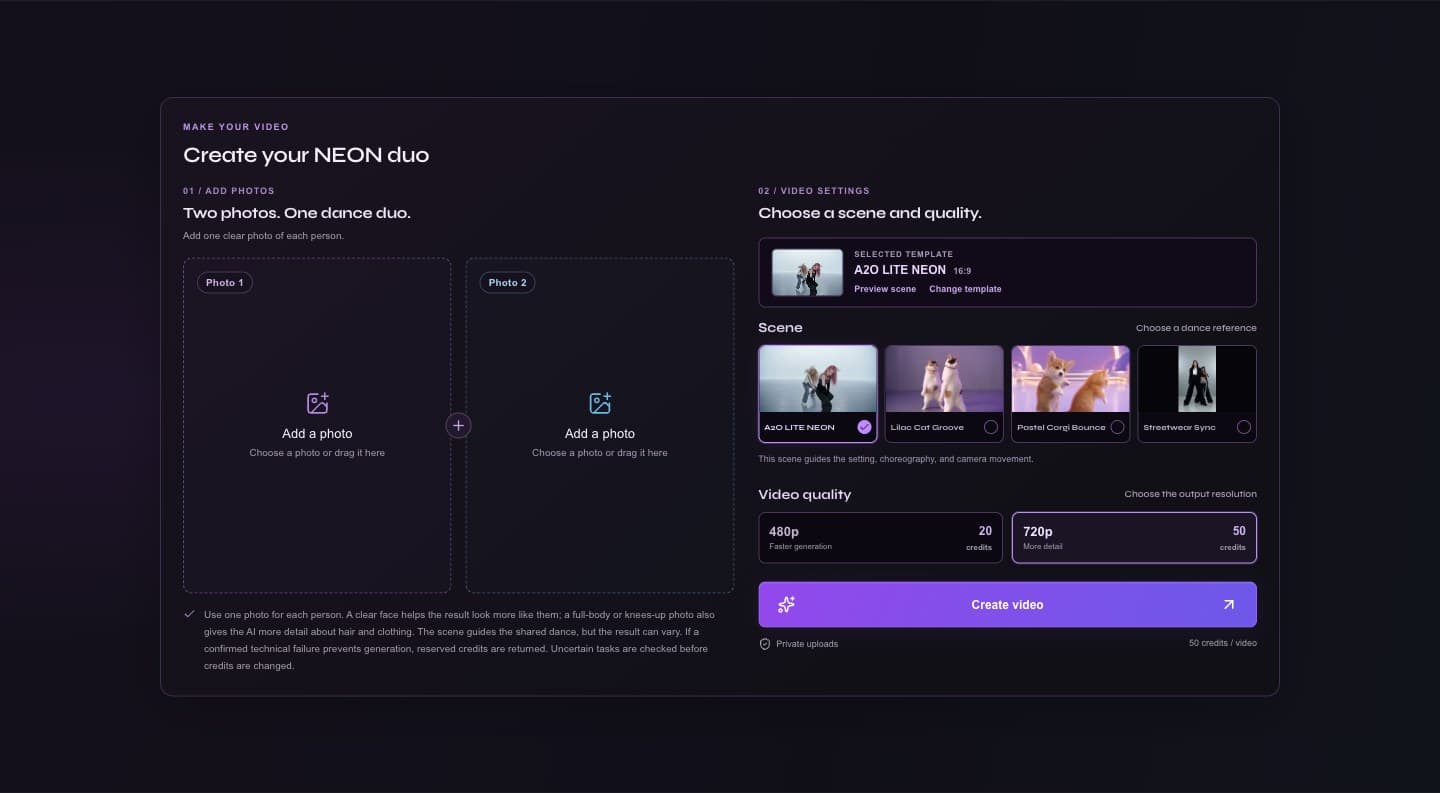Click the checkmark icon before the photo tips
Image resolution: width=1440 pixels, height=793 pixels.
click(x=190, y=614)
